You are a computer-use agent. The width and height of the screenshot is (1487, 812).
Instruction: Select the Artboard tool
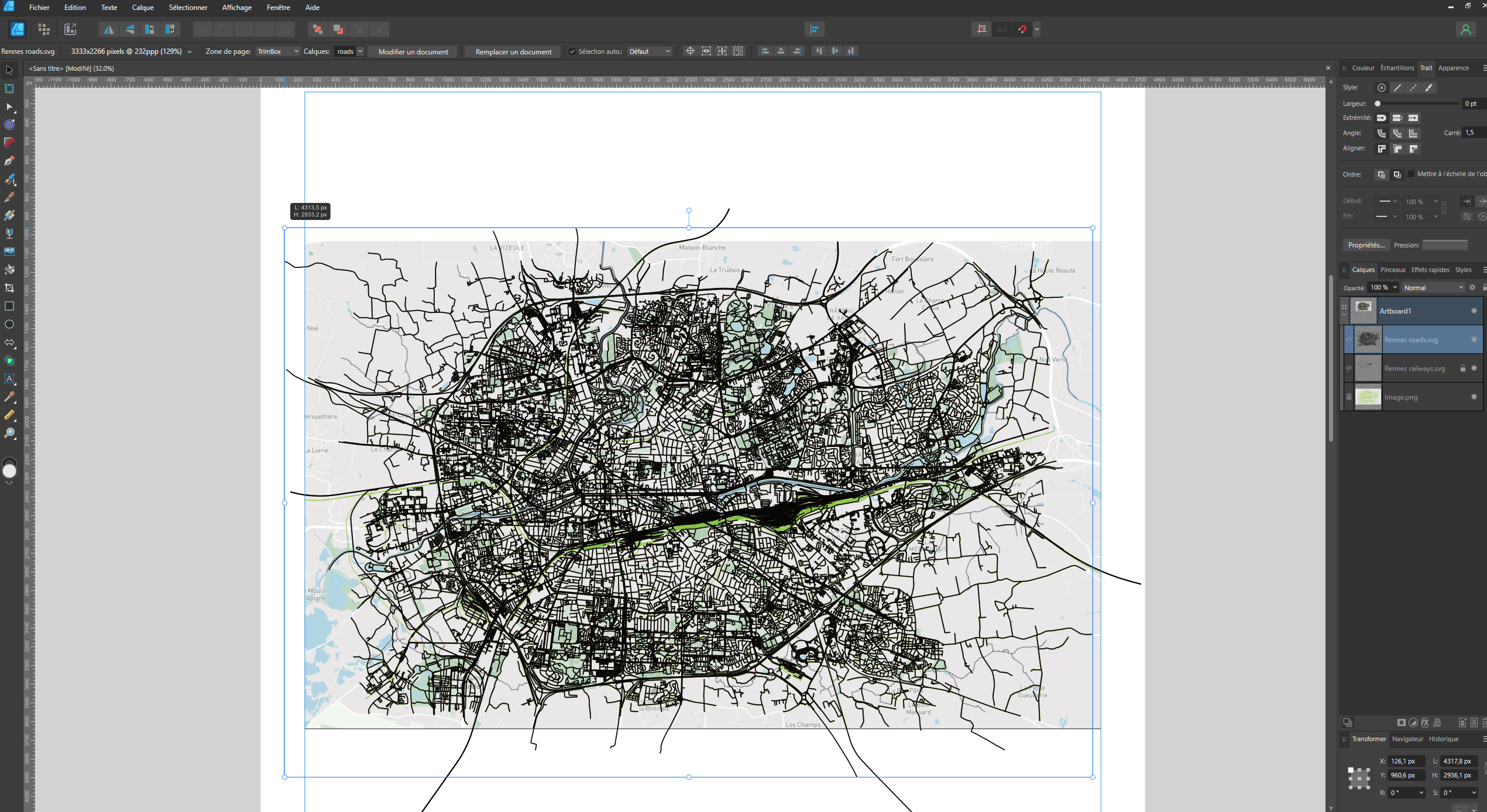(x=9, y=88)
